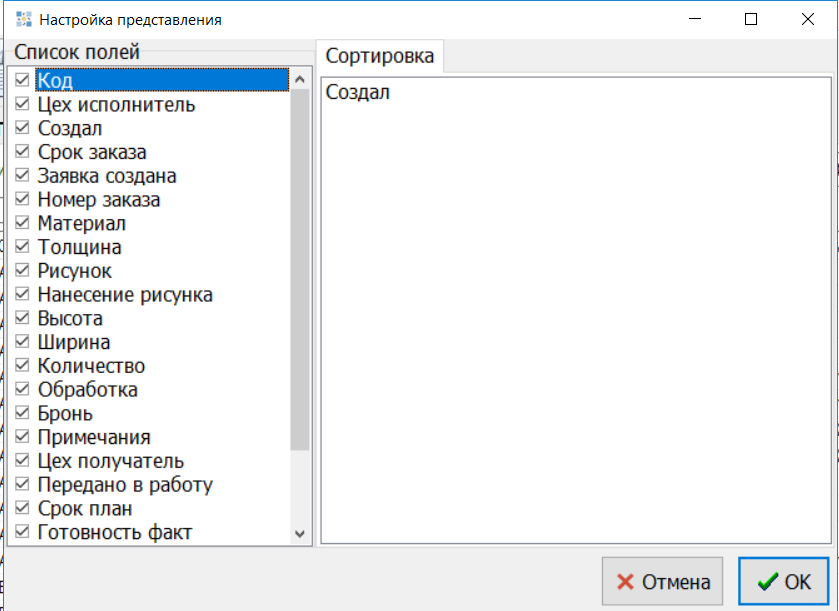Uncheck the Количество checkbox
This screenshot has height=611, width=839.
(23, 366)
